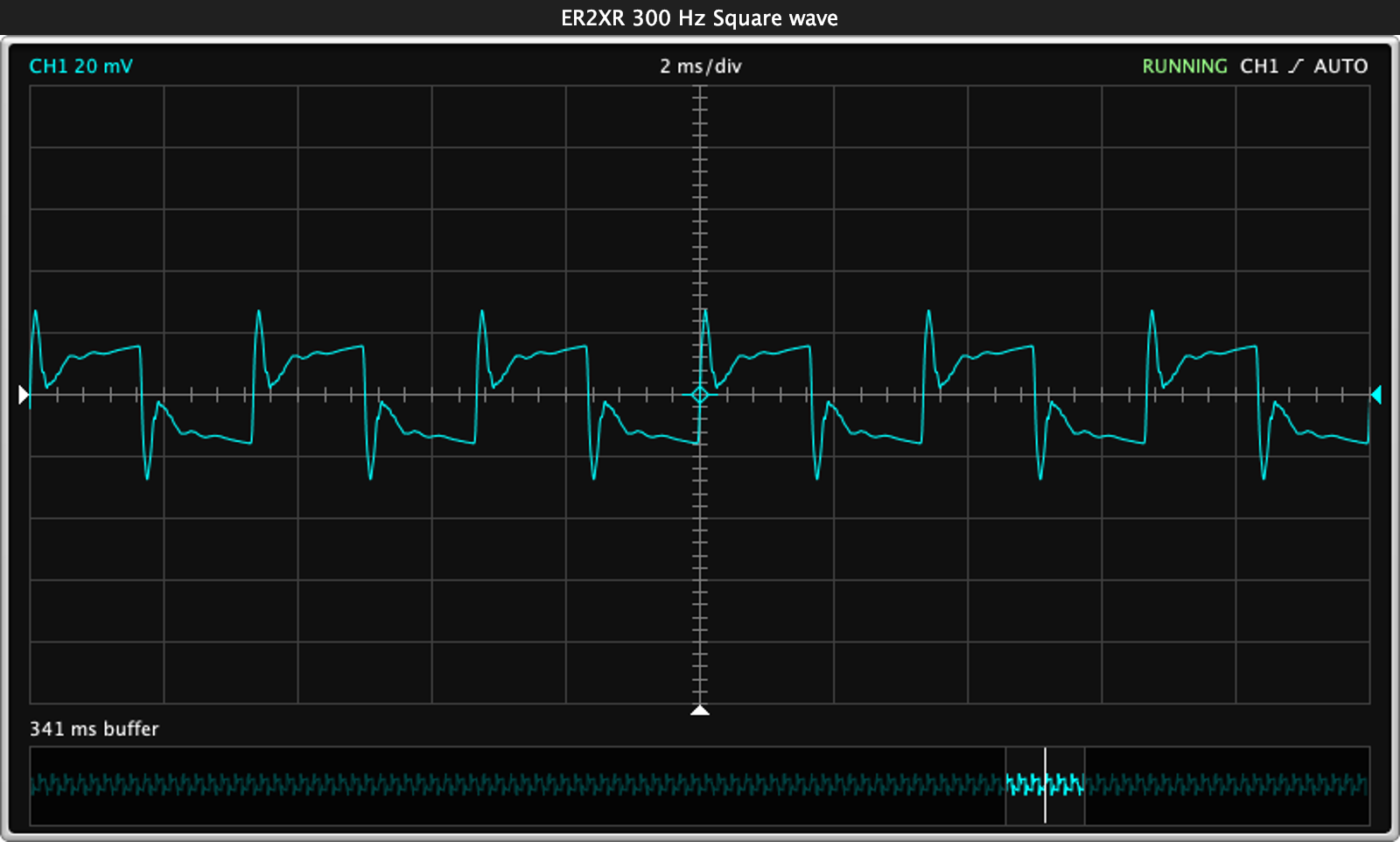Image resolution: width=1400 pixels, height=842 pixels.
Task: Click the RUNNING status indicator
Action: coord(1185,67)
